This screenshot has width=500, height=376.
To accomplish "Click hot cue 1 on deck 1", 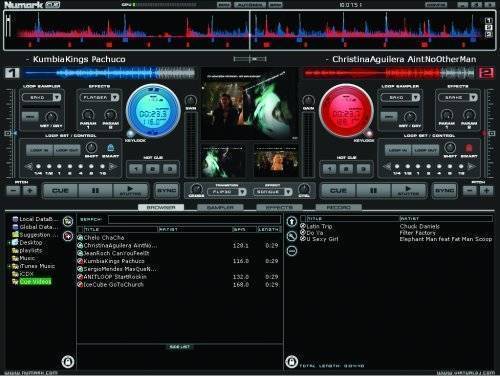I will click(136, 169).
